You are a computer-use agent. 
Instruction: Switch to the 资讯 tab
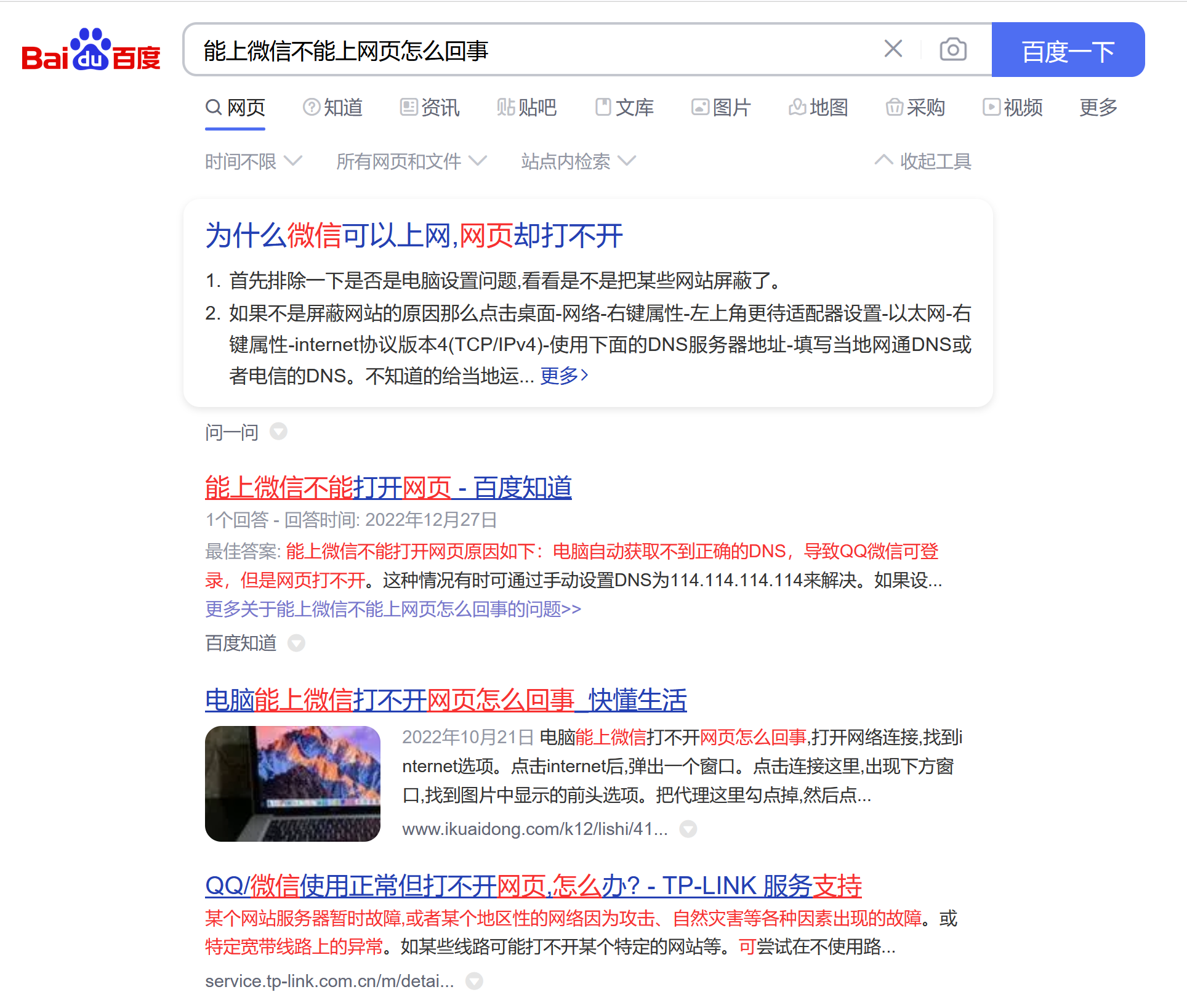(x=430, y=108)
